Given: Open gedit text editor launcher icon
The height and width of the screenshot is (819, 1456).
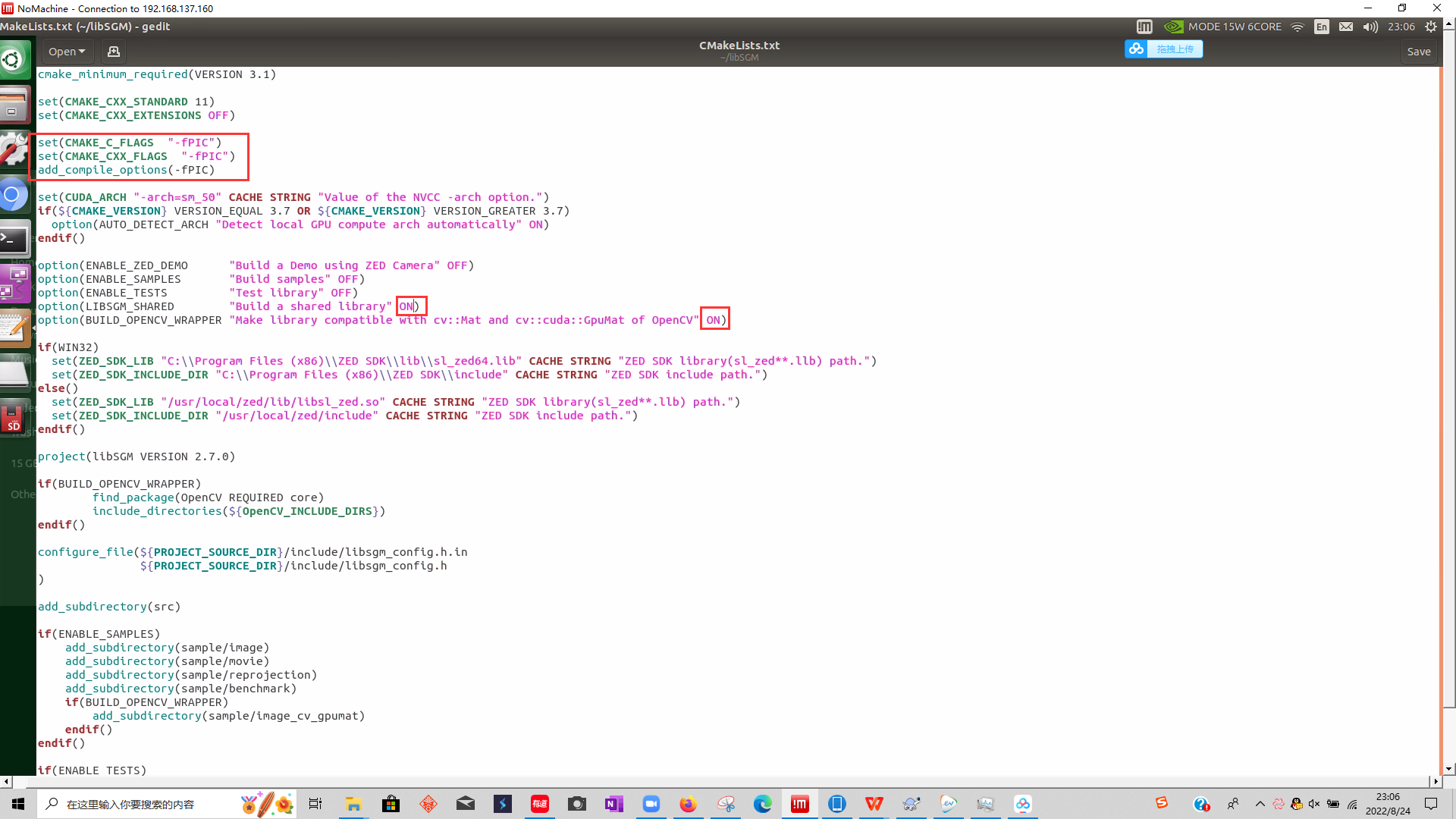Looking at the screenshot, I should (x=14, y=329).
